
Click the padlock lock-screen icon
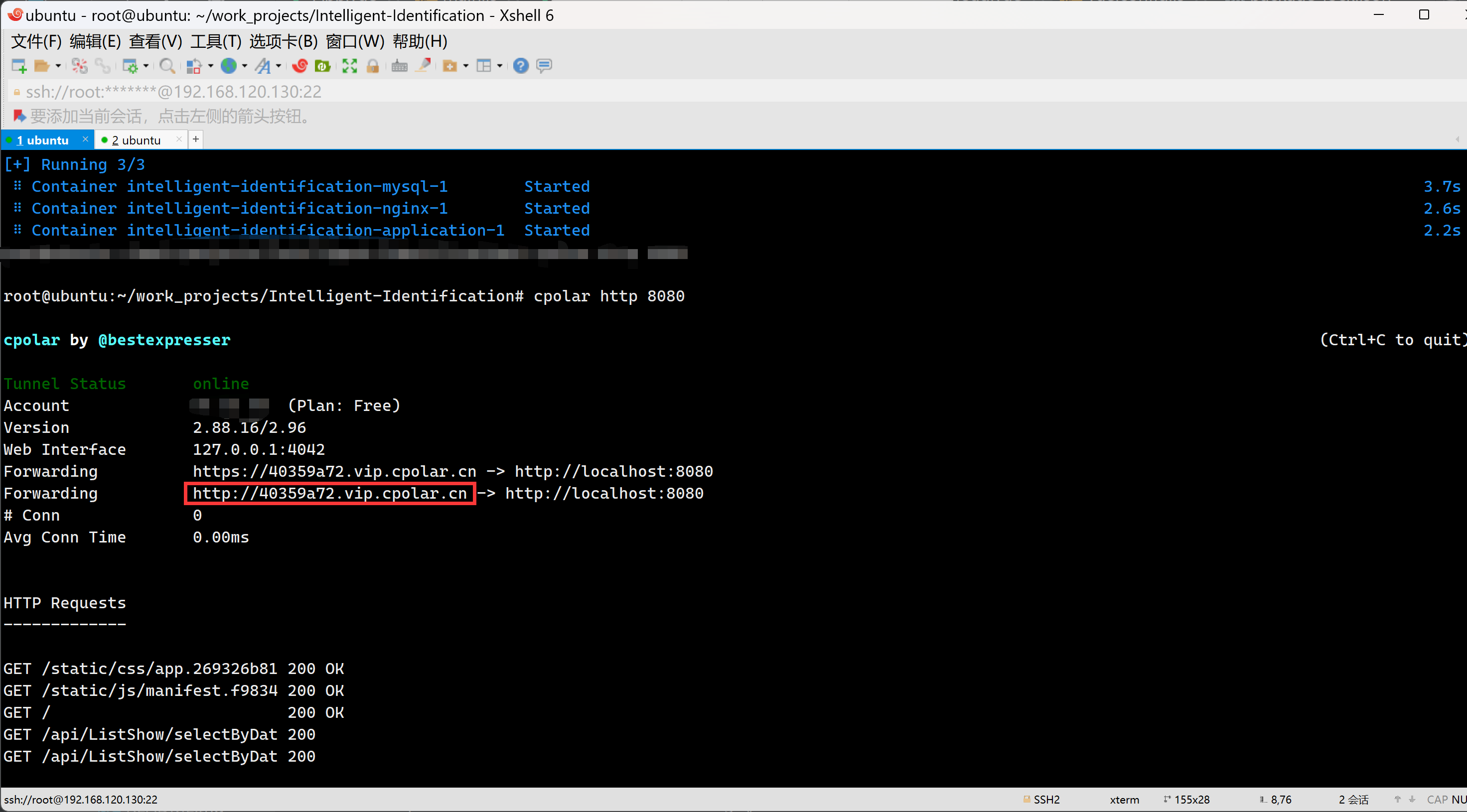tap(373, 66)
